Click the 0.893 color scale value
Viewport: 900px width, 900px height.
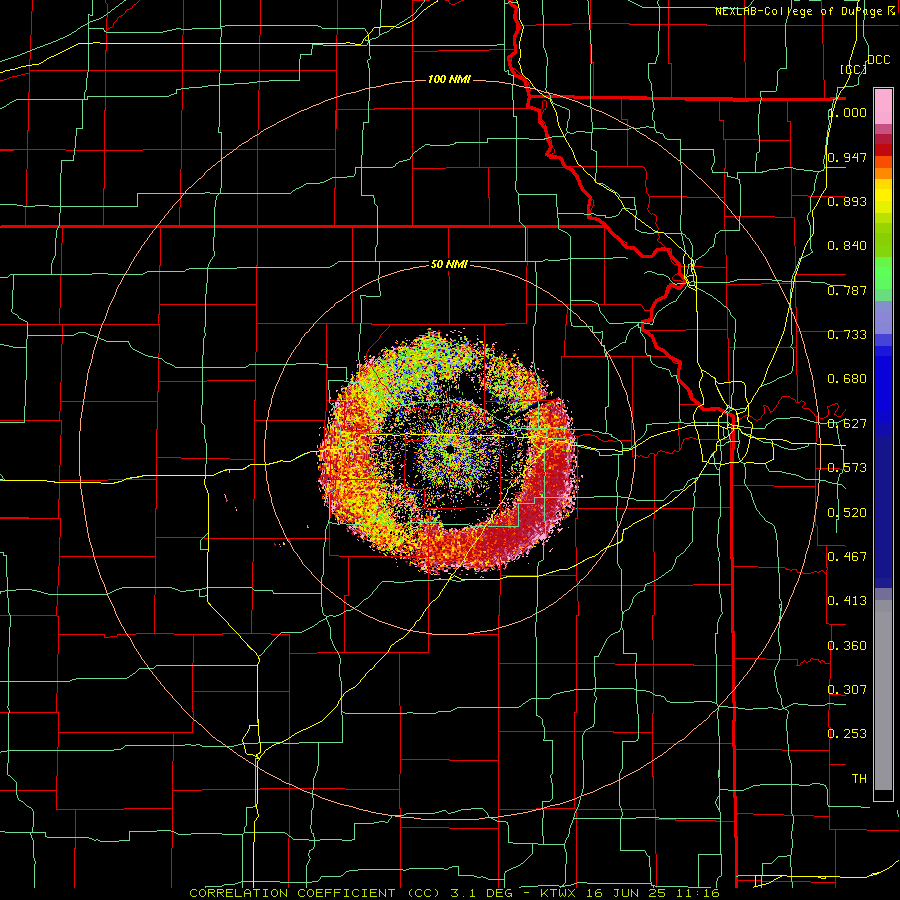tap(847, 201)
